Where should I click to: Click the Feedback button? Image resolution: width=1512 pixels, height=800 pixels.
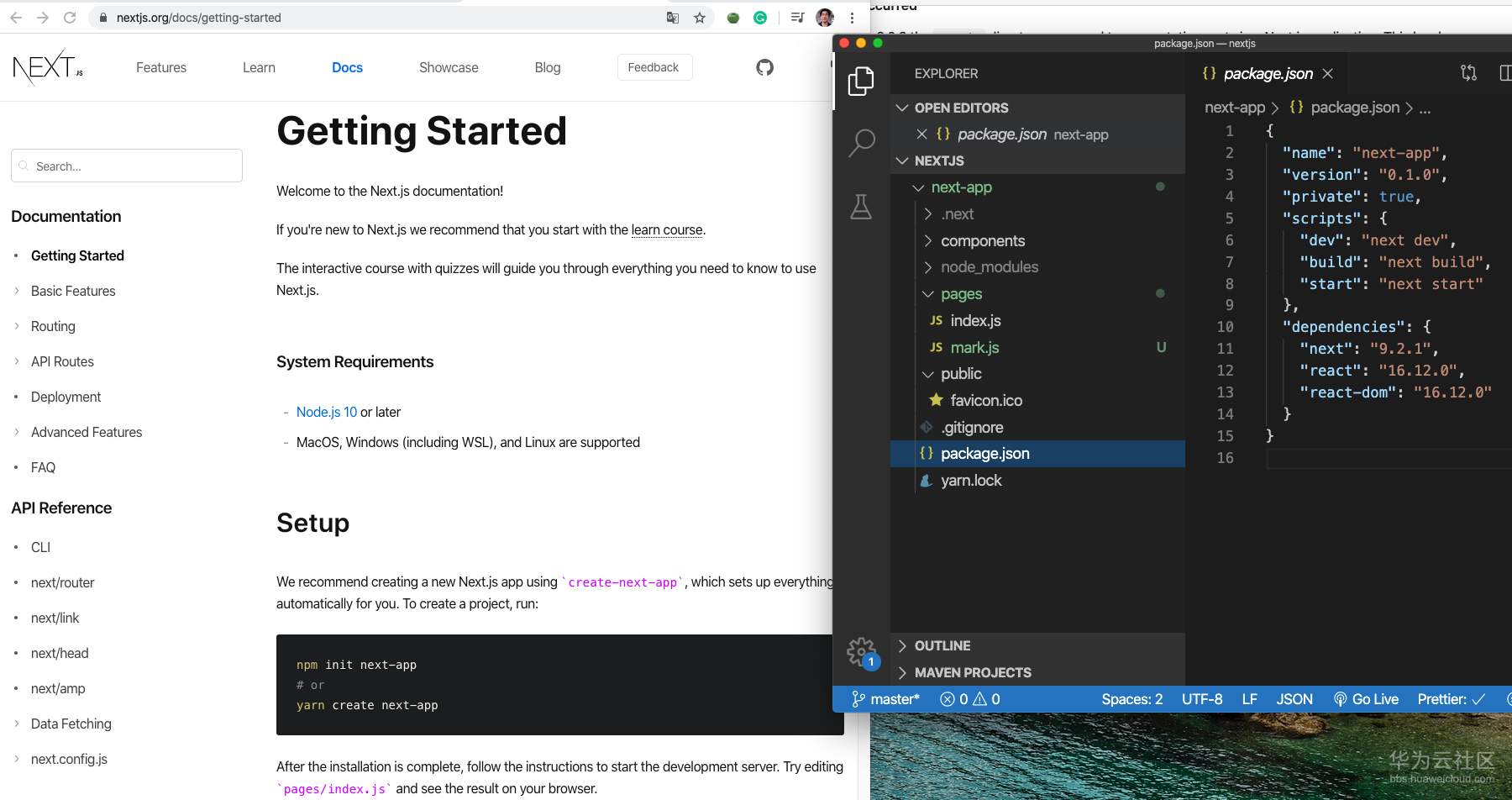[654, 67]
